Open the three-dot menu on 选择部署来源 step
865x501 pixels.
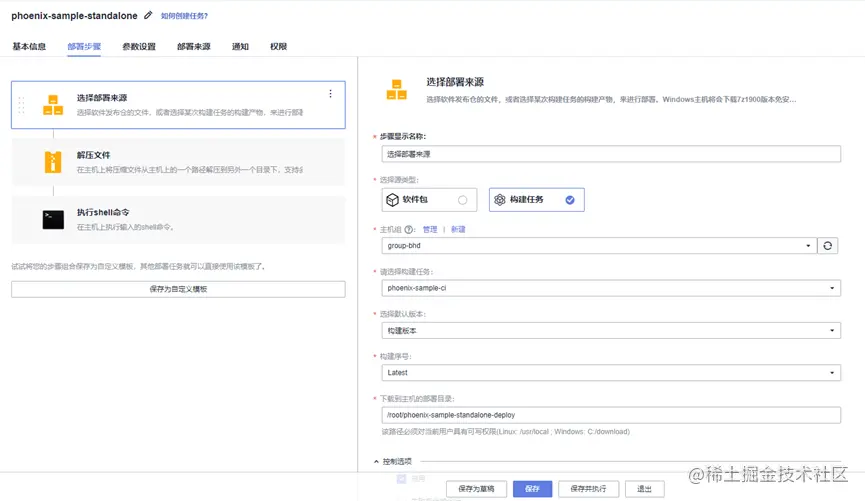tap(330, 94)
